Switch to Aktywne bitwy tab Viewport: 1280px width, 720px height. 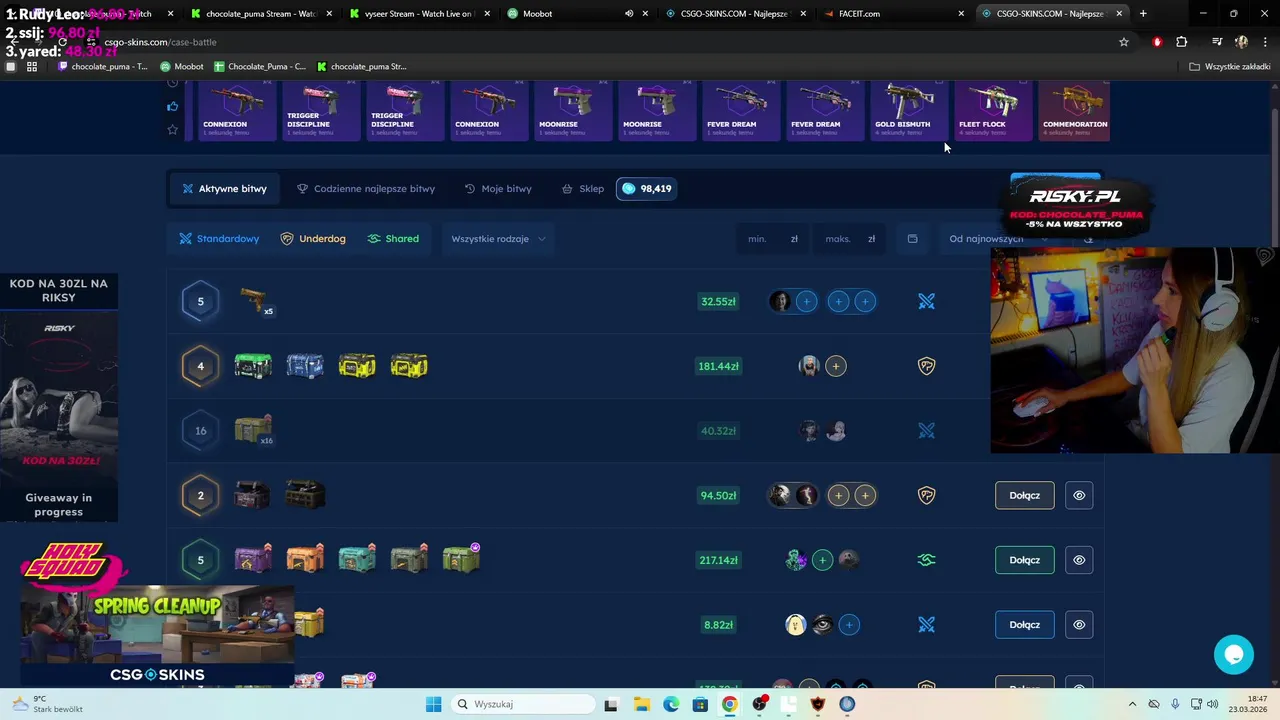click(224, 188)
